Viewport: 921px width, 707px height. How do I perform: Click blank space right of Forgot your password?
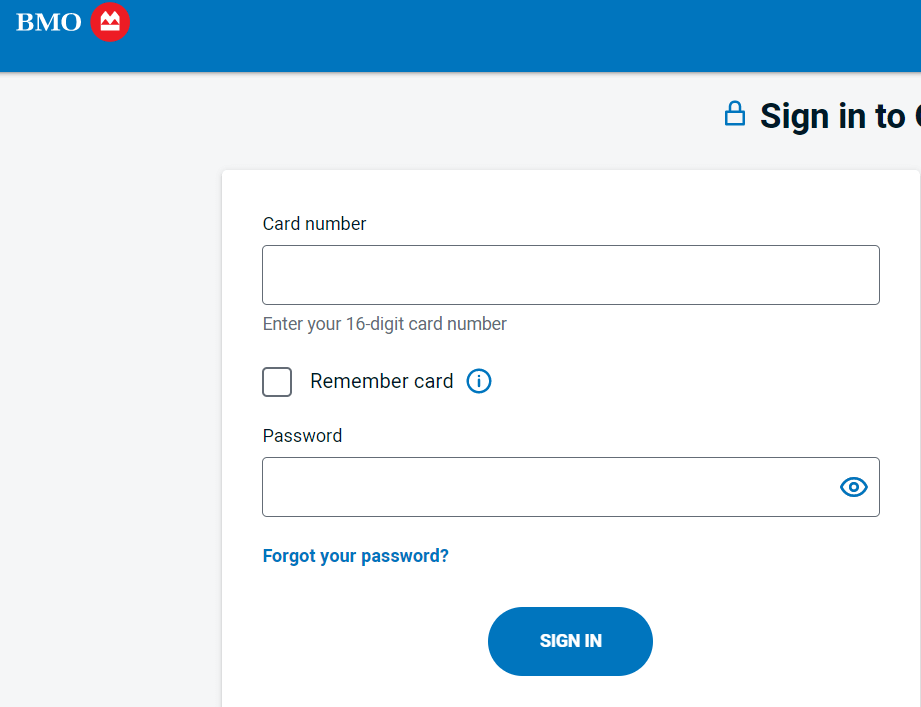(x=660, y=556)
